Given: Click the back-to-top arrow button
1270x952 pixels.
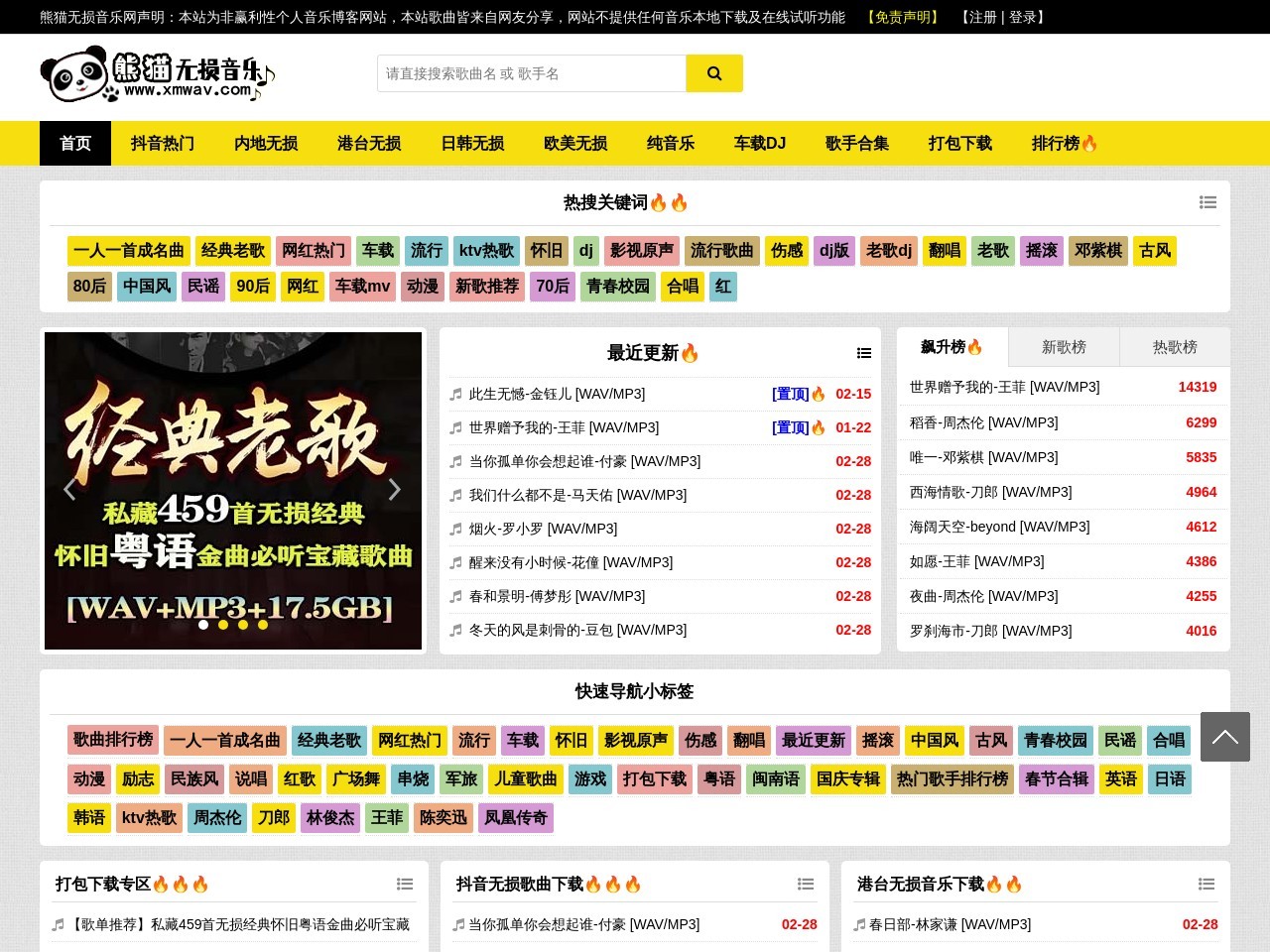Looking at the screenshot, I should coord(1225,737).
